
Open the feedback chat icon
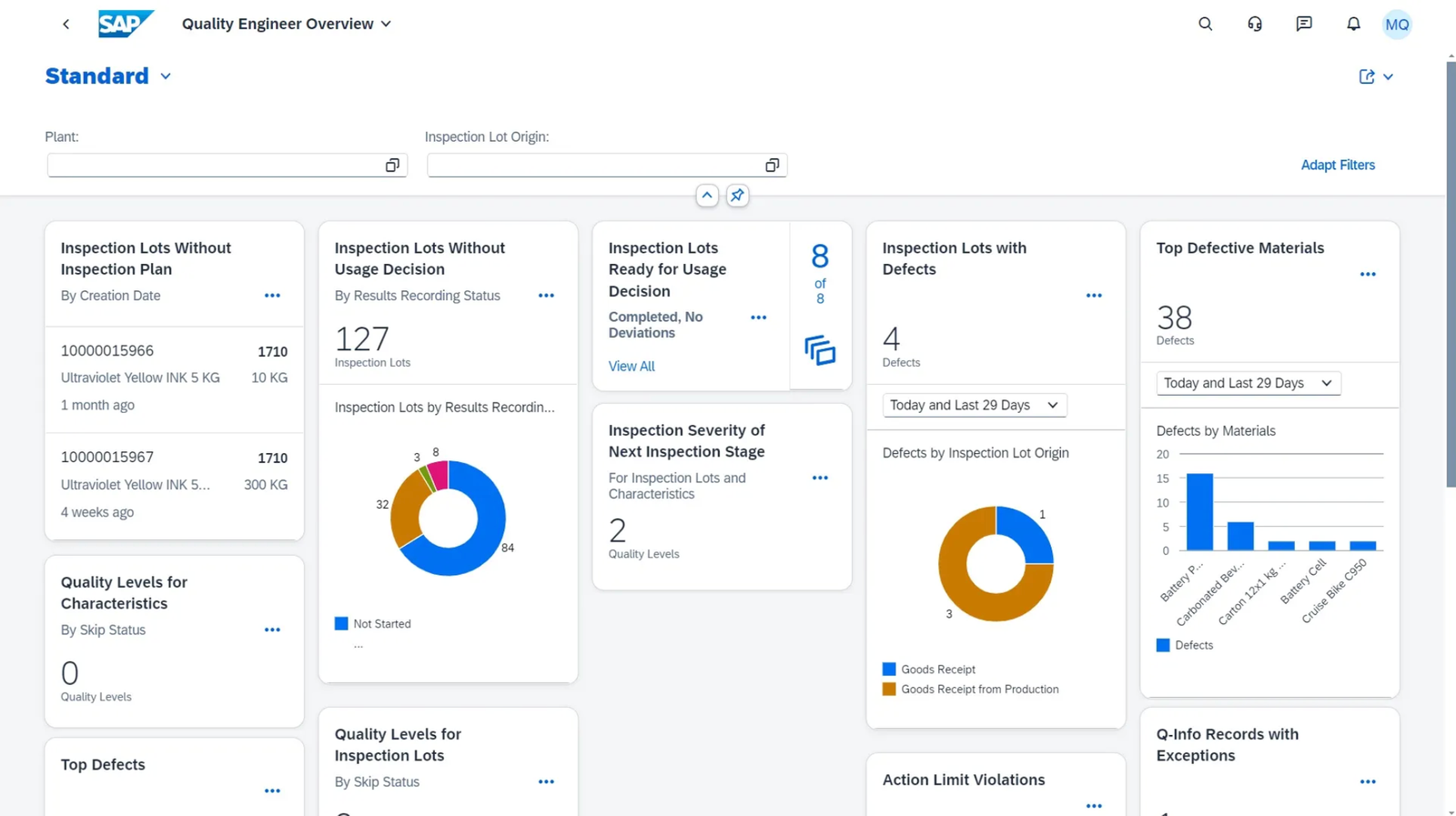1303,25
